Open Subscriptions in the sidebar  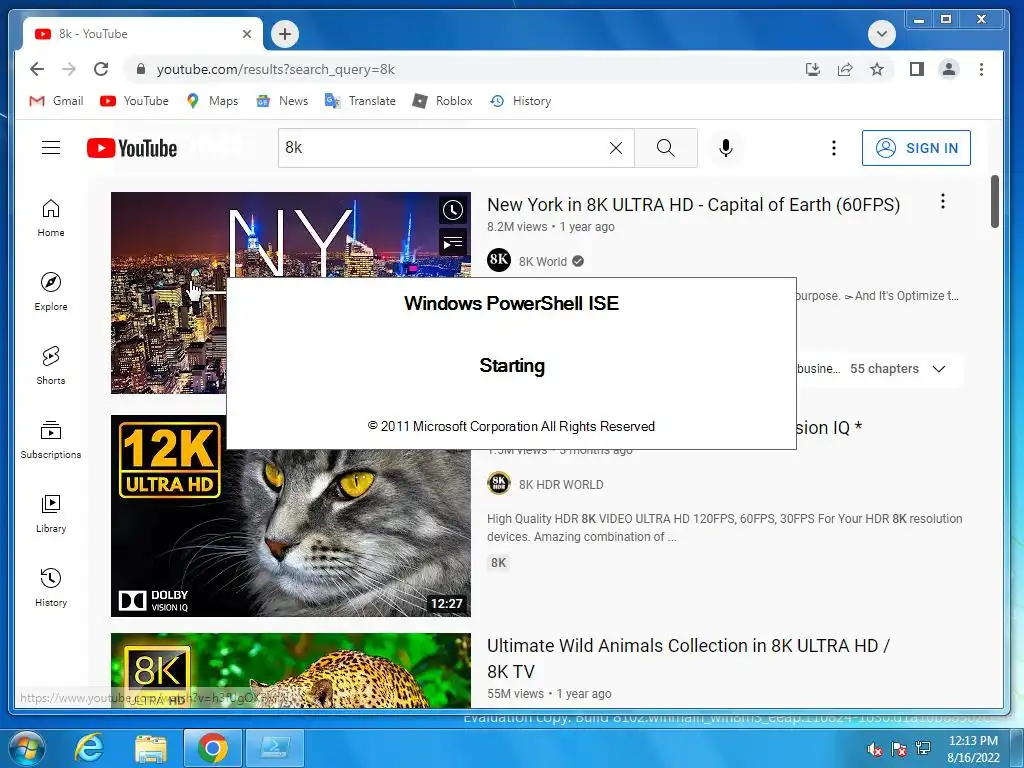tap(51, 440)
